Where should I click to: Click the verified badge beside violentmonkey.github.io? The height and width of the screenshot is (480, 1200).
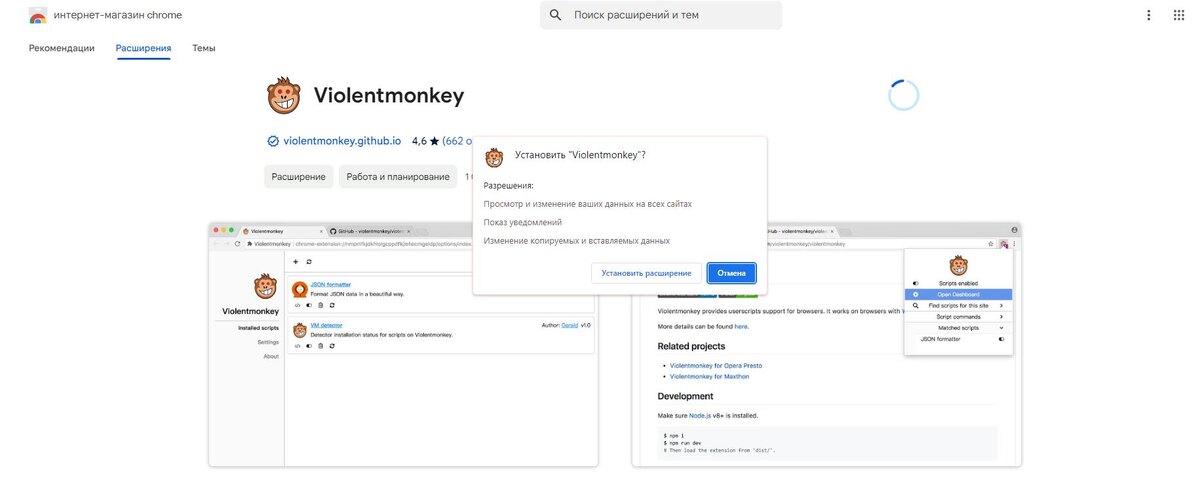tap(273, 141)
